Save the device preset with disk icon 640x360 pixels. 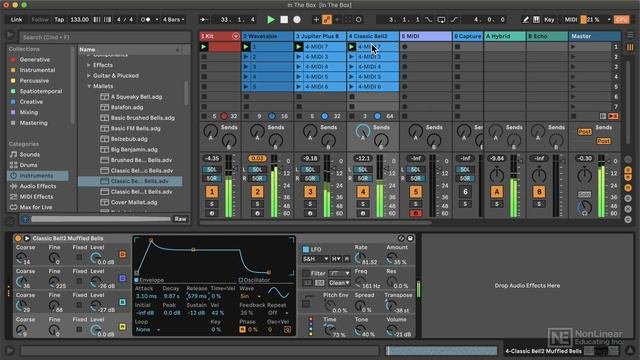[x=410, y=238]
